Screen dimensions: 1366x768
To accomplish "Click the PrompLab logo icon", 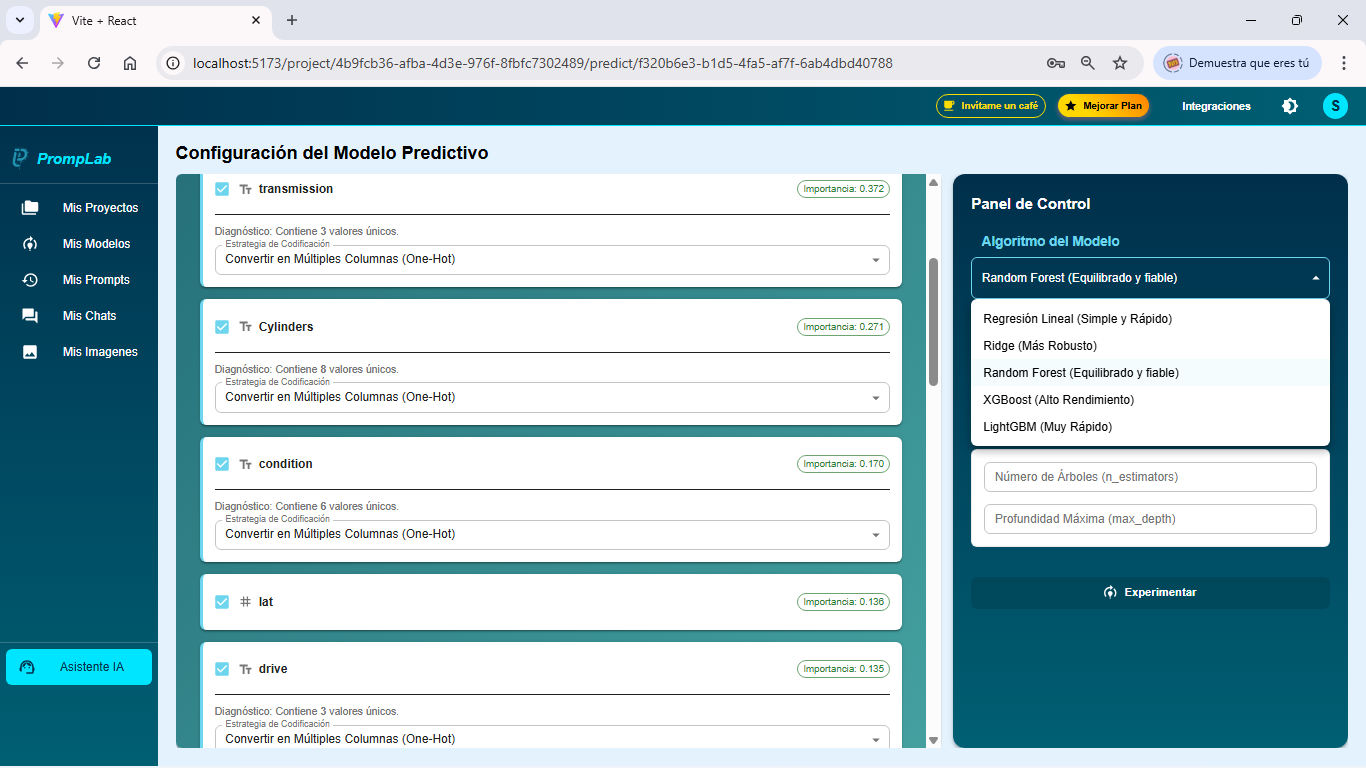I will (20, 158).
